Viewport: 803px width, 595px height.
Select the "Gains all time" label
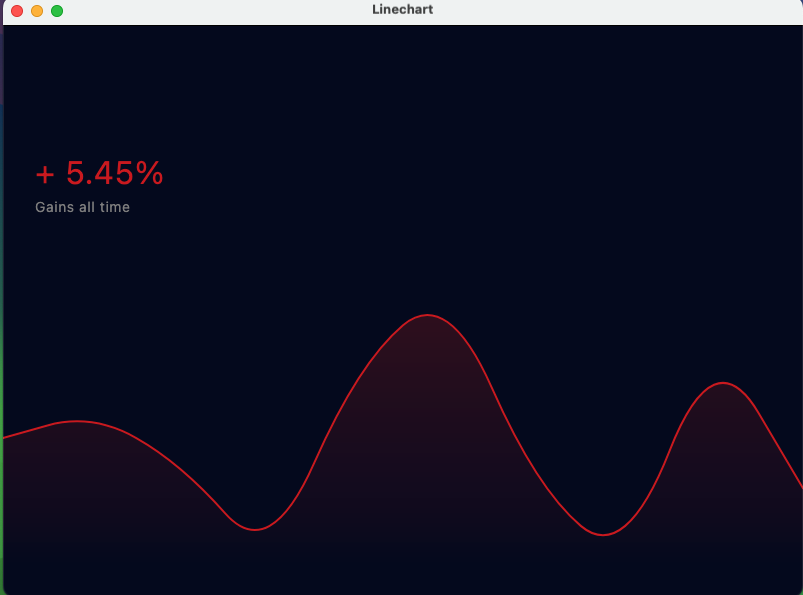coord(82,207)
